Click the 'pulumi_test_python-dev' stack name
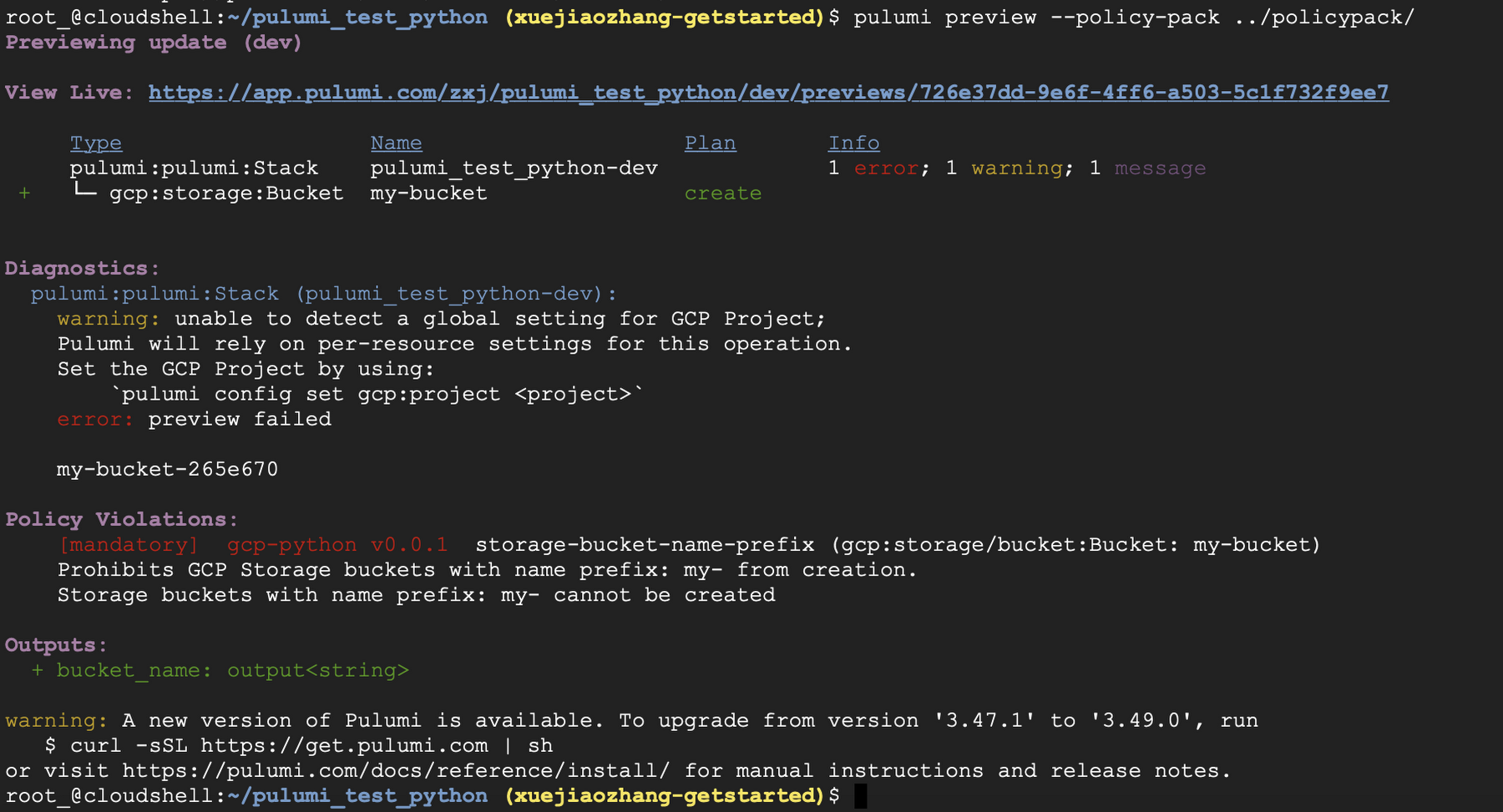 (x=514, y=169)
